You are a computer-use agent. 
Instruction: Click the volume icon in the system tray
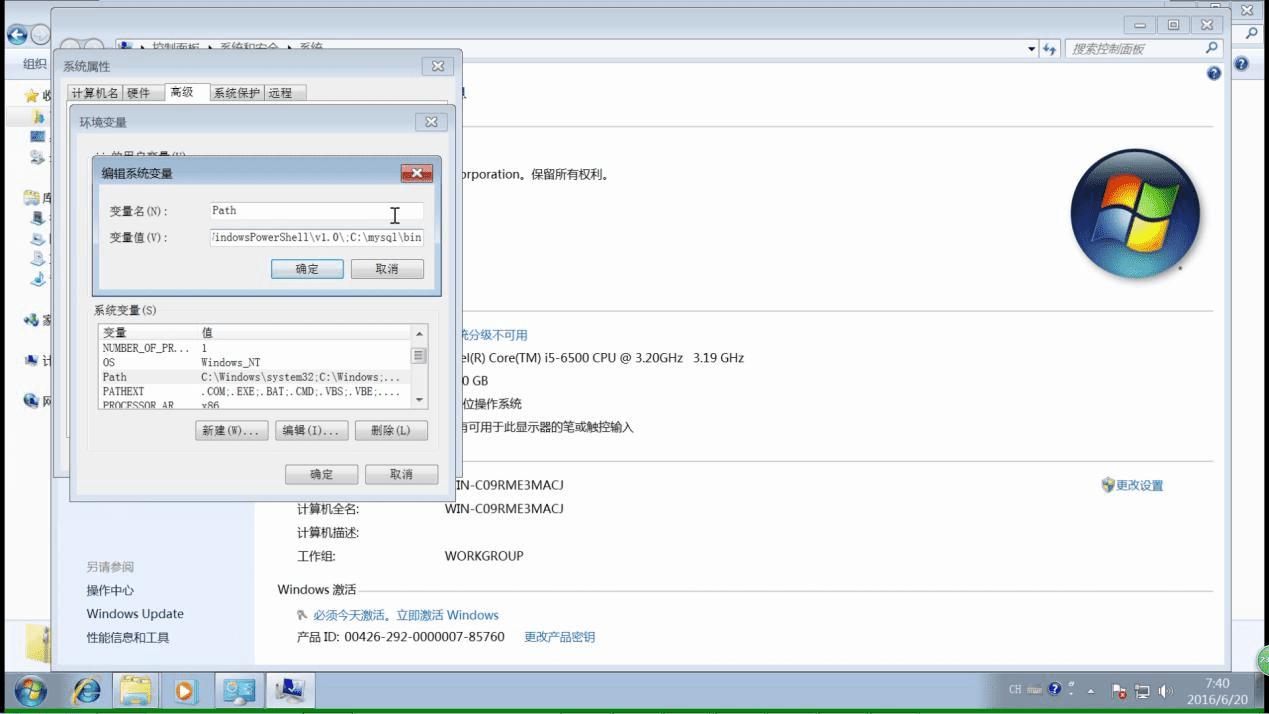tap(1165, 689)
